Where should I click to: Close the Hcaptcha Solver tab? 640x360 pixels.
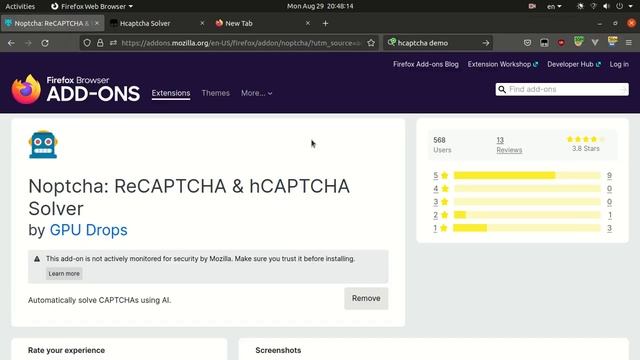202,23
